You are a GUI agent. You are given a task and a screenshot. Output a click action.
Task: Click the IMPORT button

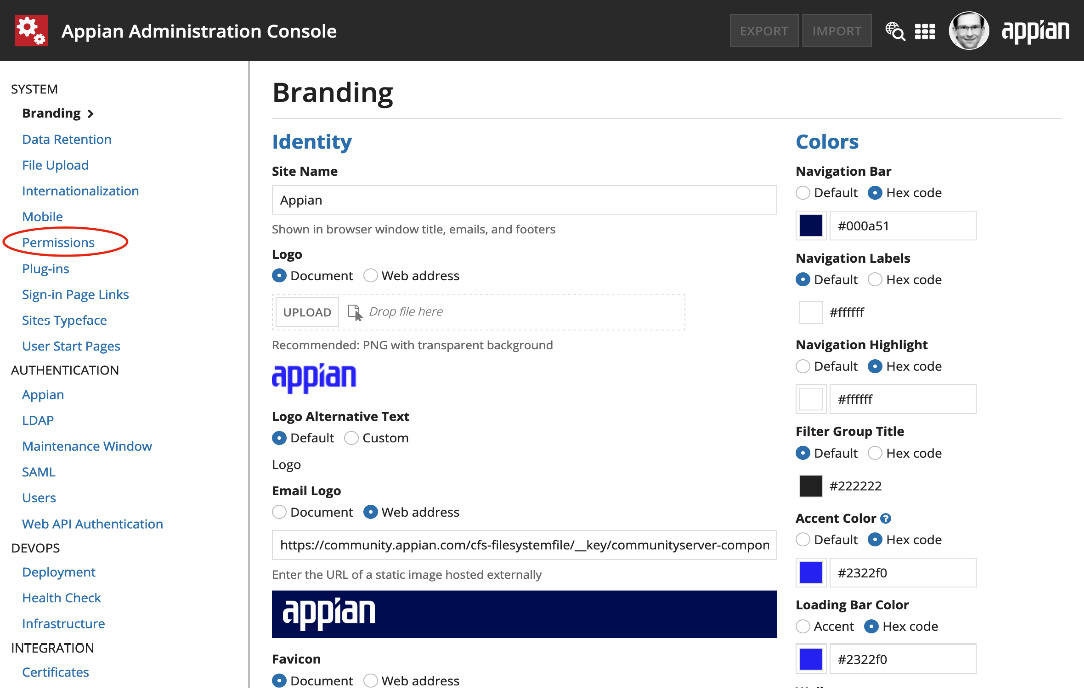837,31
